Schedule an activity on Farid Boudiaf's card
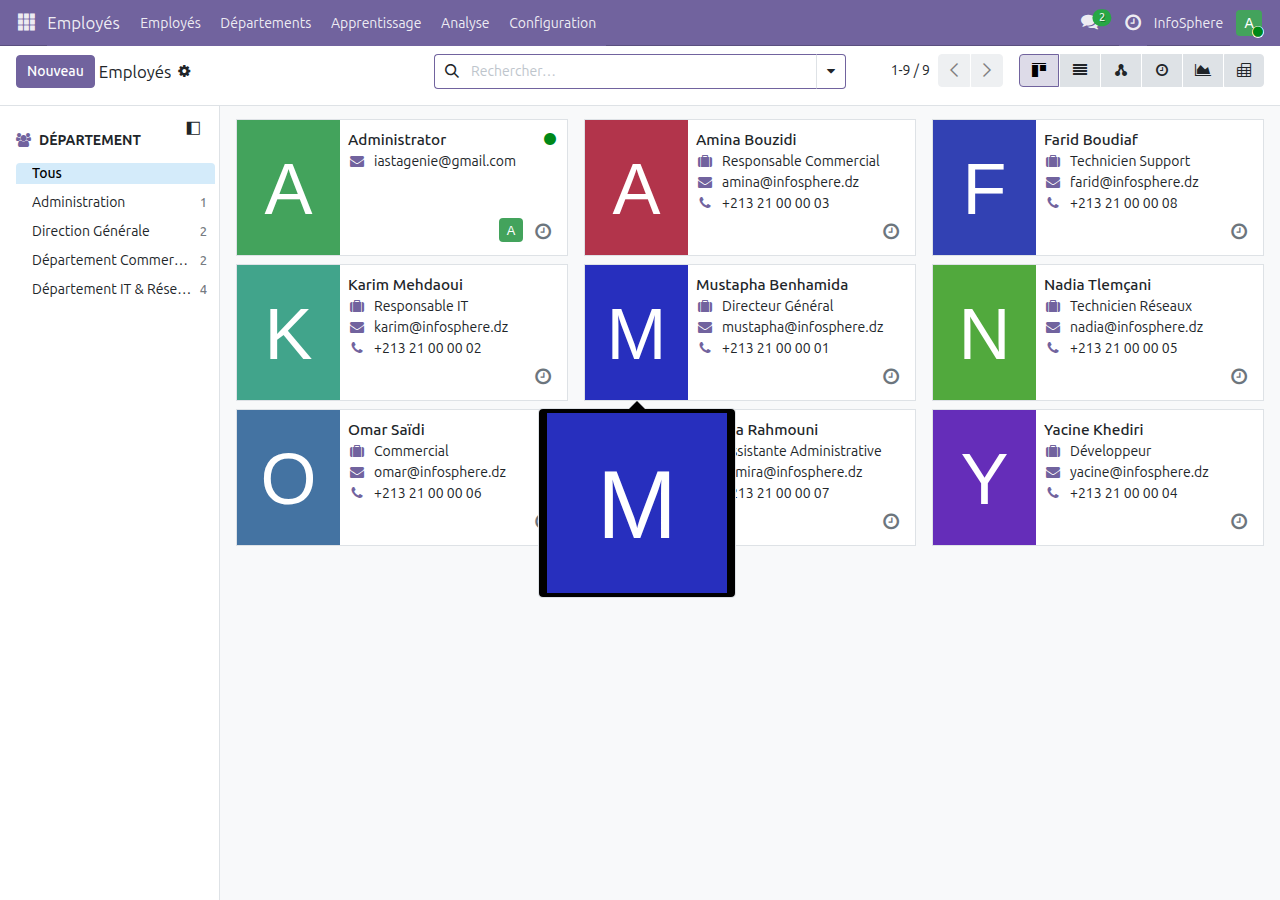This screenshot has height=900, width=1280. tap(1239, 231)
